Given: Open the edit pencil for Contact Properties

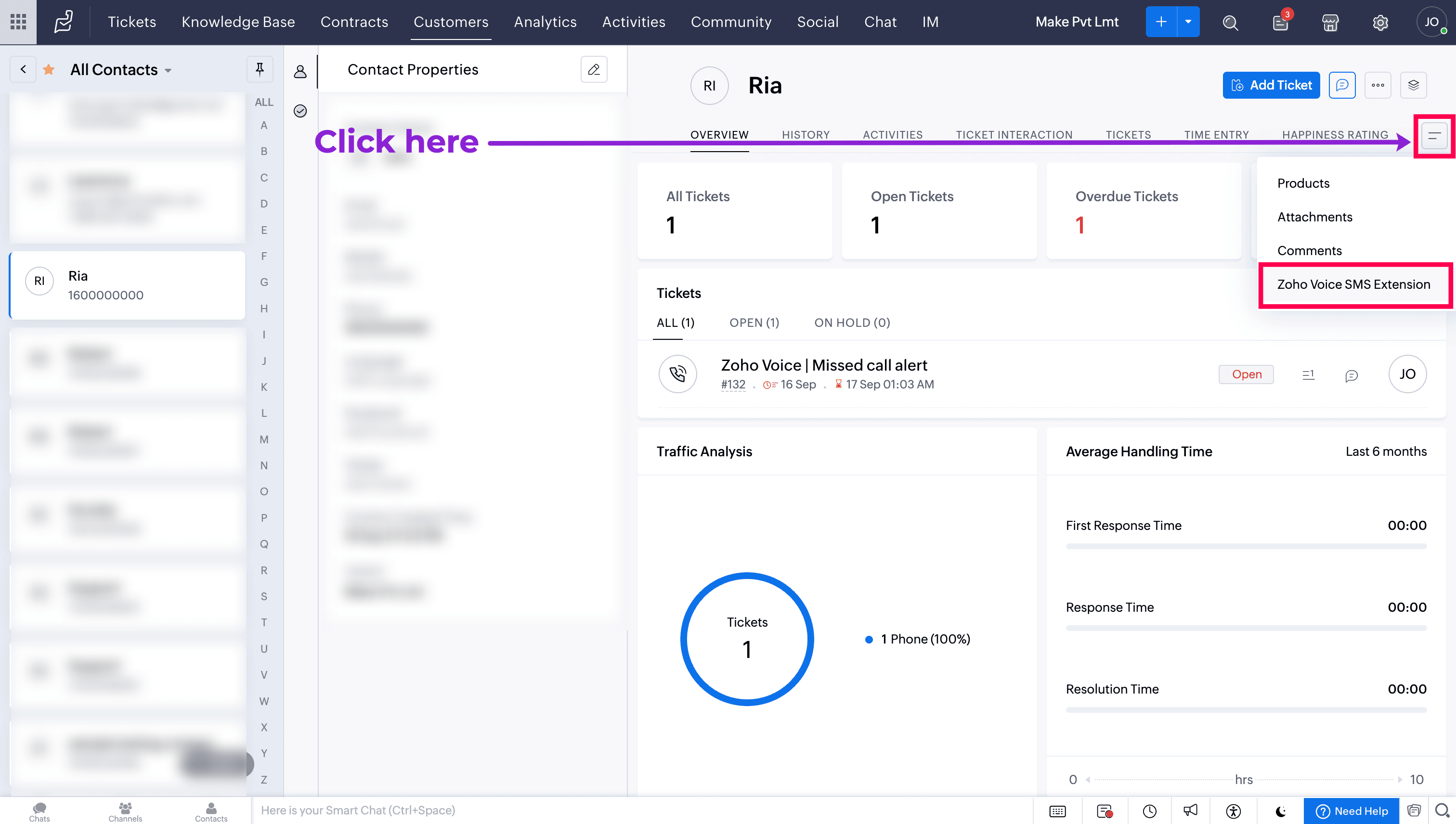Looking at the screenshot, I should tap(593, 69).
